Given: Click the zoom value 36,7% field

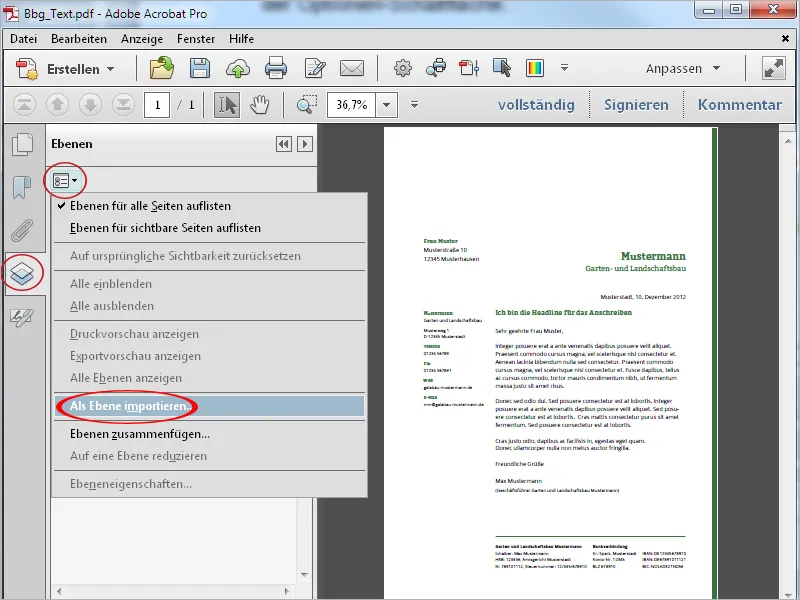Looking at the screenshot, I should coord(352,105).
